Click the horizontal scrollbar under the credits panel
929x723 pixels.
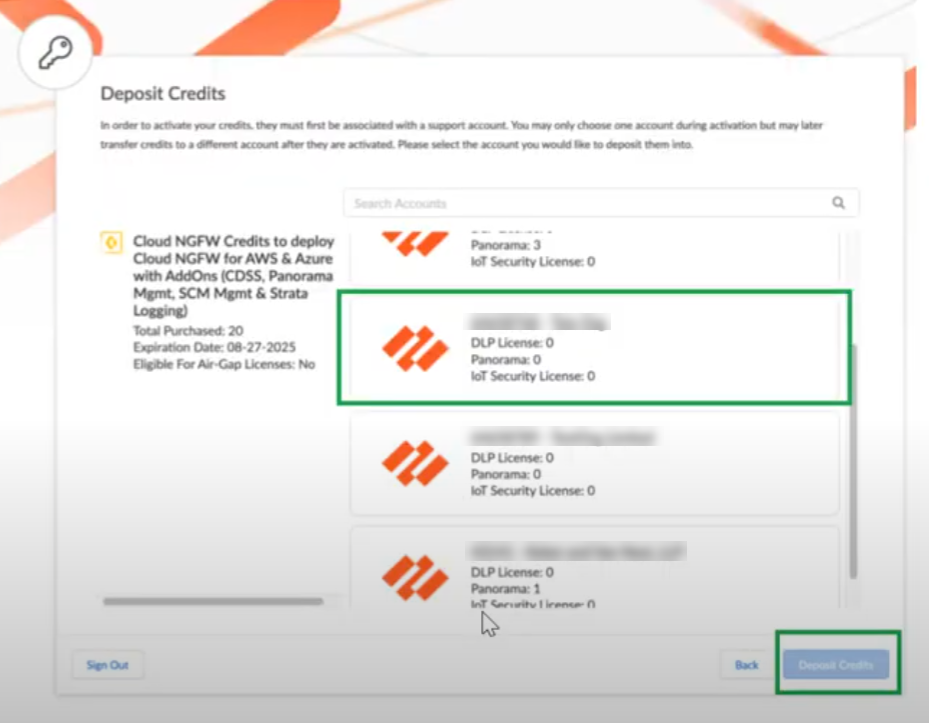pos(213,602)
